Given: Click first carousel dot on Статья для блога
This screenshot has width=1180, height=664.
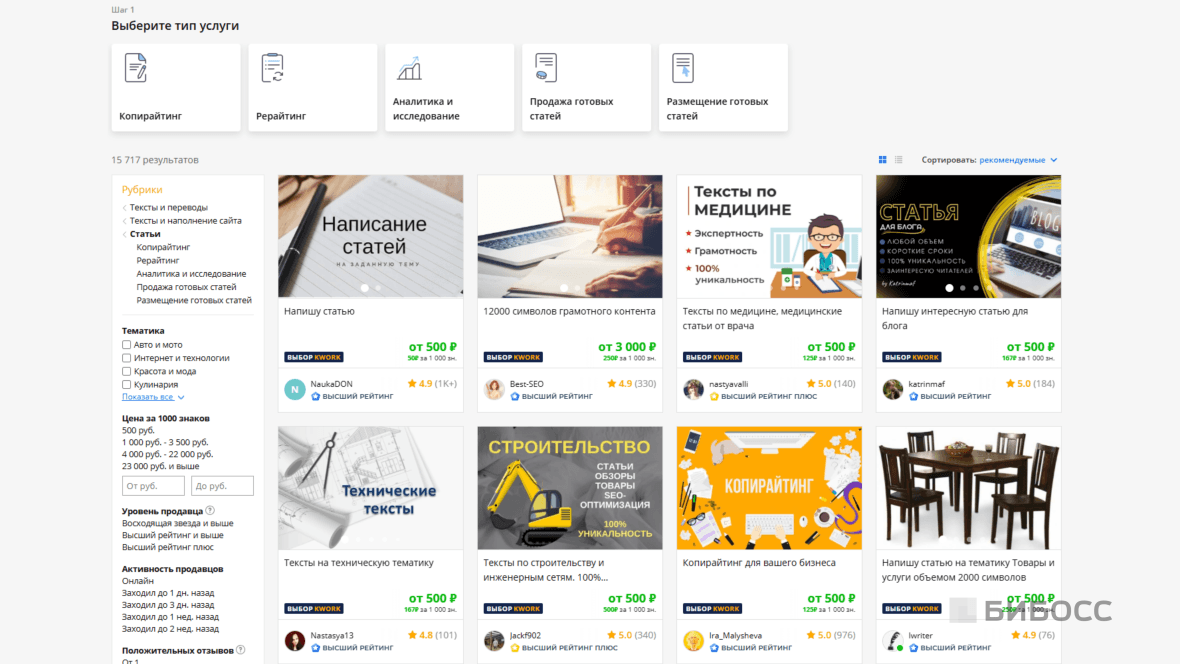Looking at the screenshot, I should pos(949,288).
